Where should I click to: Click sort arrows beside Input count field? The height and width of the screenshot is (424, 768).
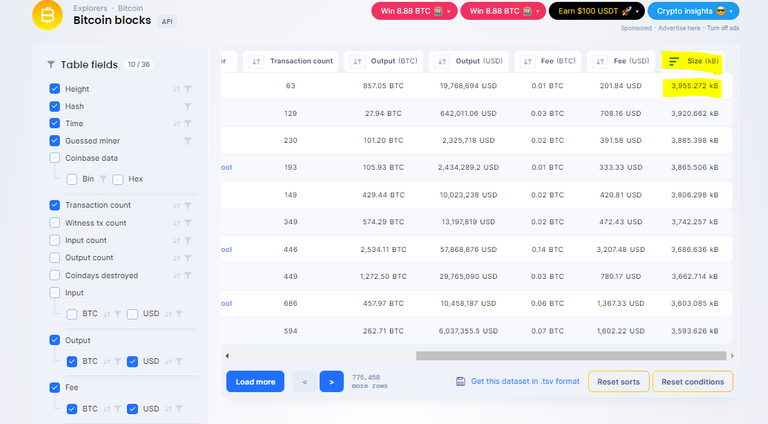click(176, 241)
